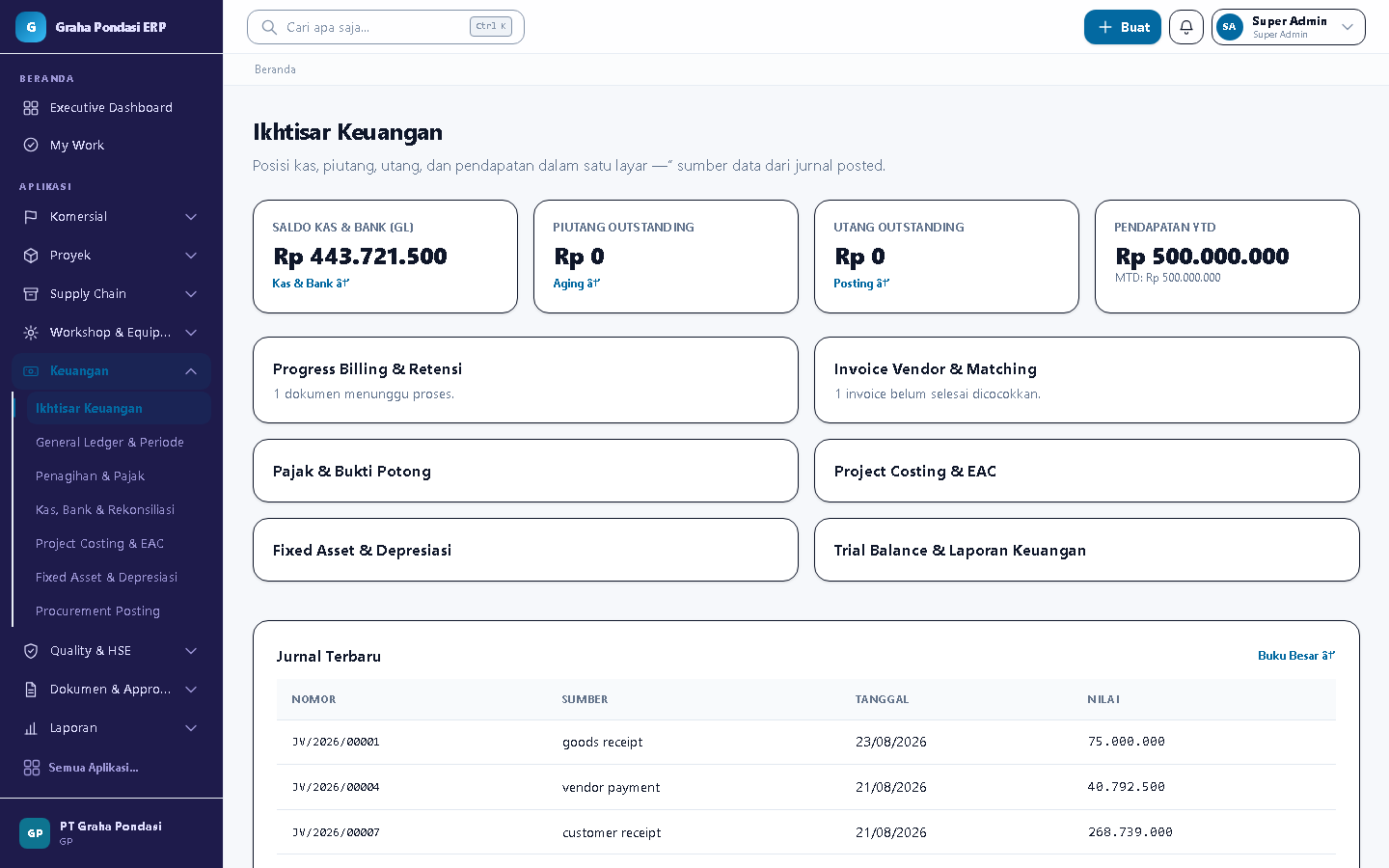Screen dimensions: 1389x868
Task: Click the Quality & HSE shield icon
Action: pyautogui.click(x=31, y=651)
